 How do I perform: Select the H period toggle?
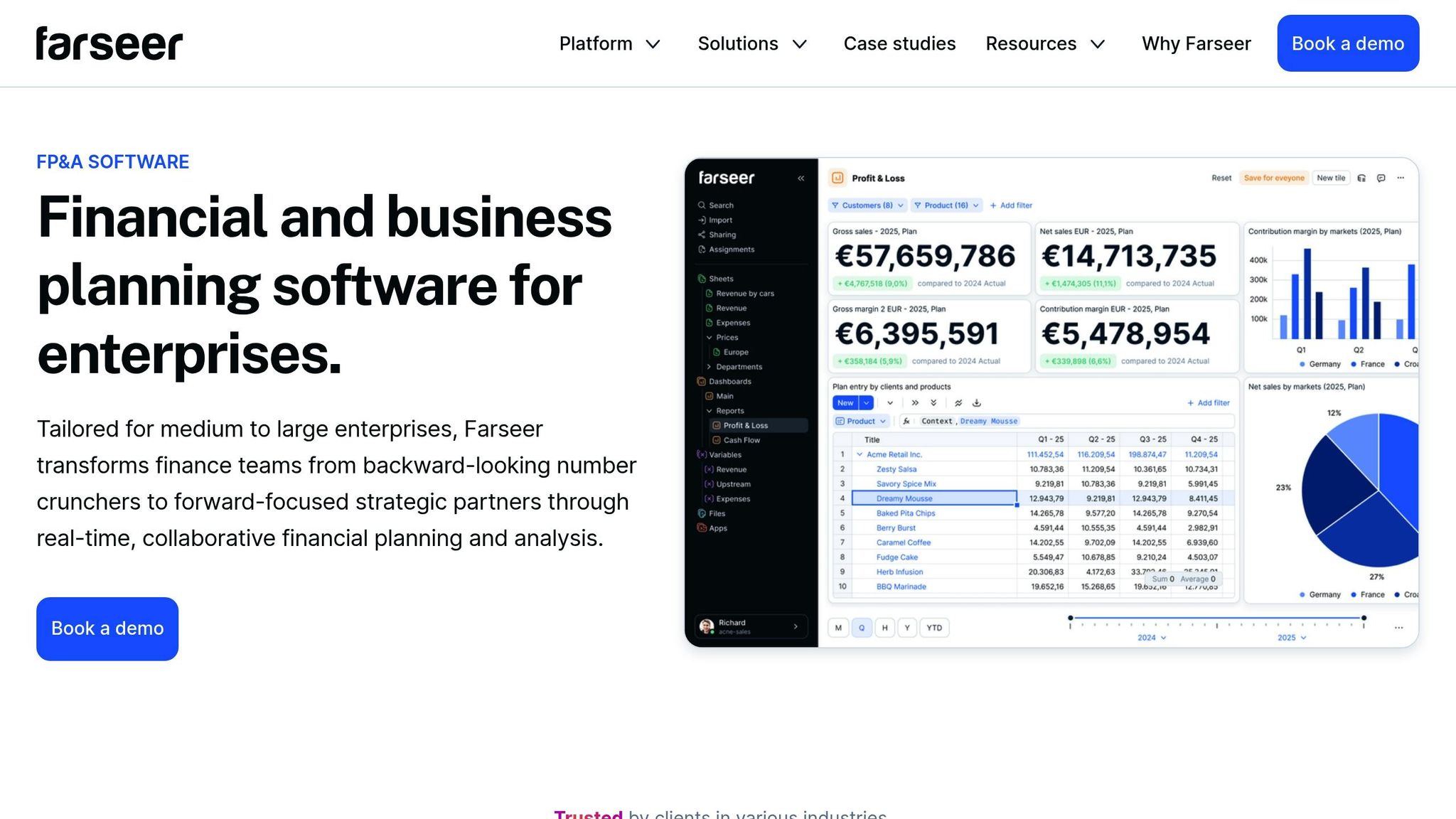(884, 628)
